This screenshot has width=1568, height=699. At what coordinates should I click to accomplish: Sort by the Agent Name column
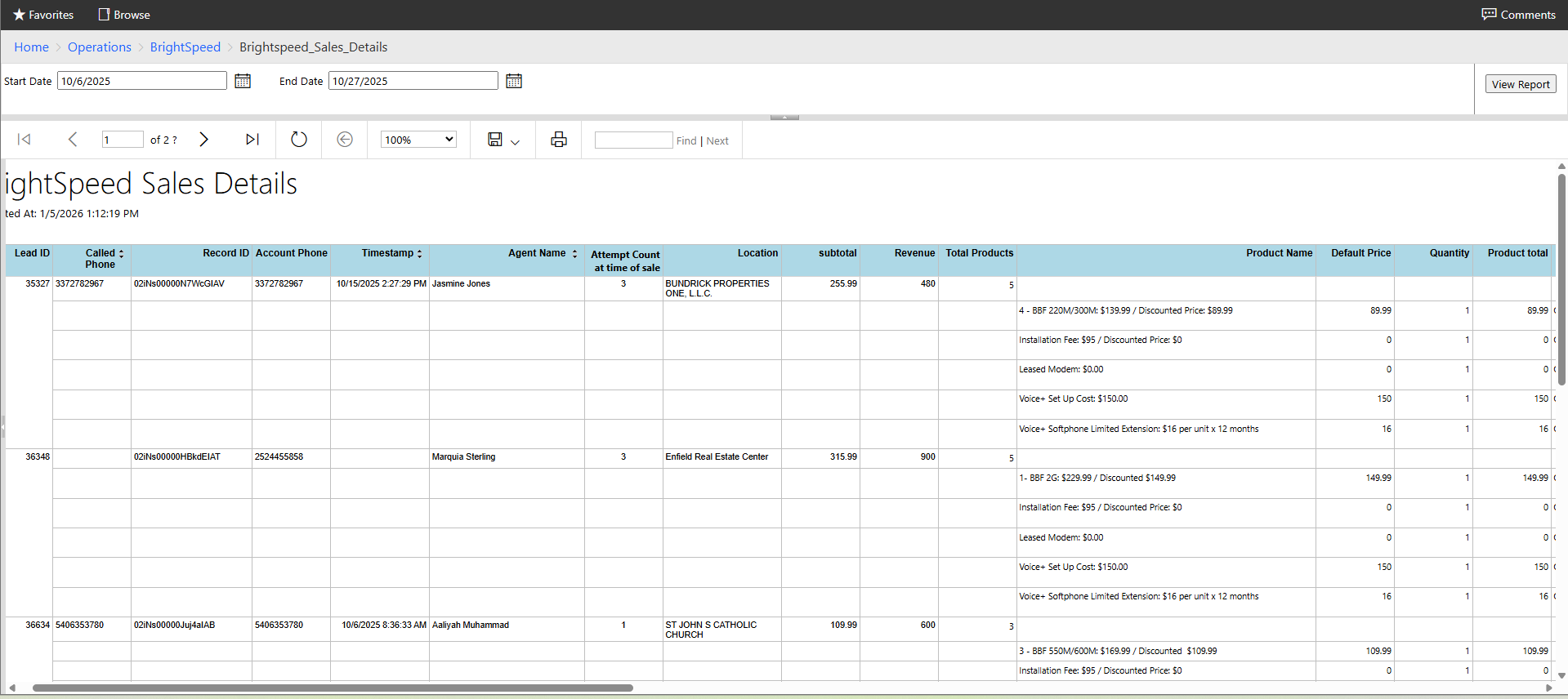(575, 254)
